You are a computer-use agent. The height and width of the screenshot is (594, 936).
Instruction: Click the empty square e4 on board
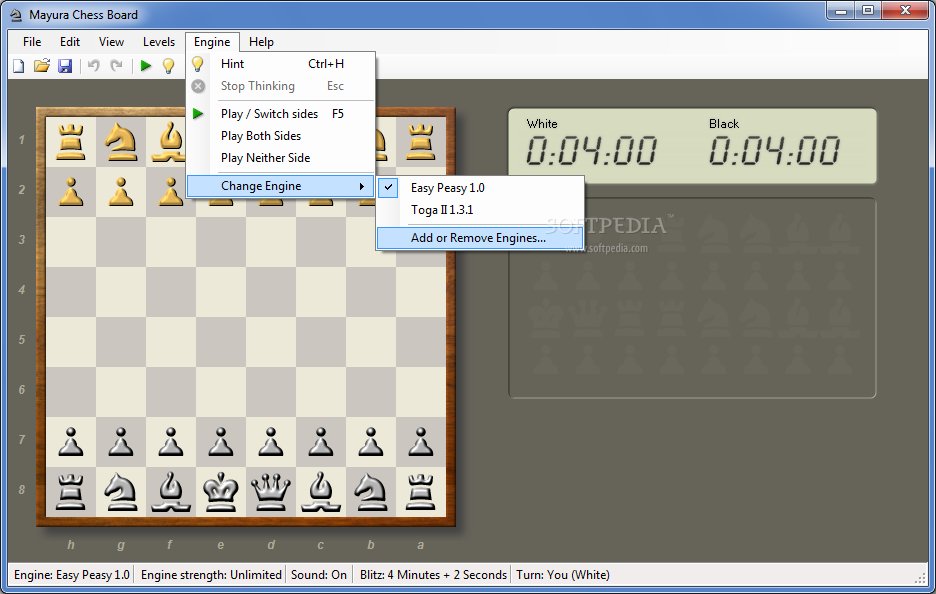[x=221, y=292]
